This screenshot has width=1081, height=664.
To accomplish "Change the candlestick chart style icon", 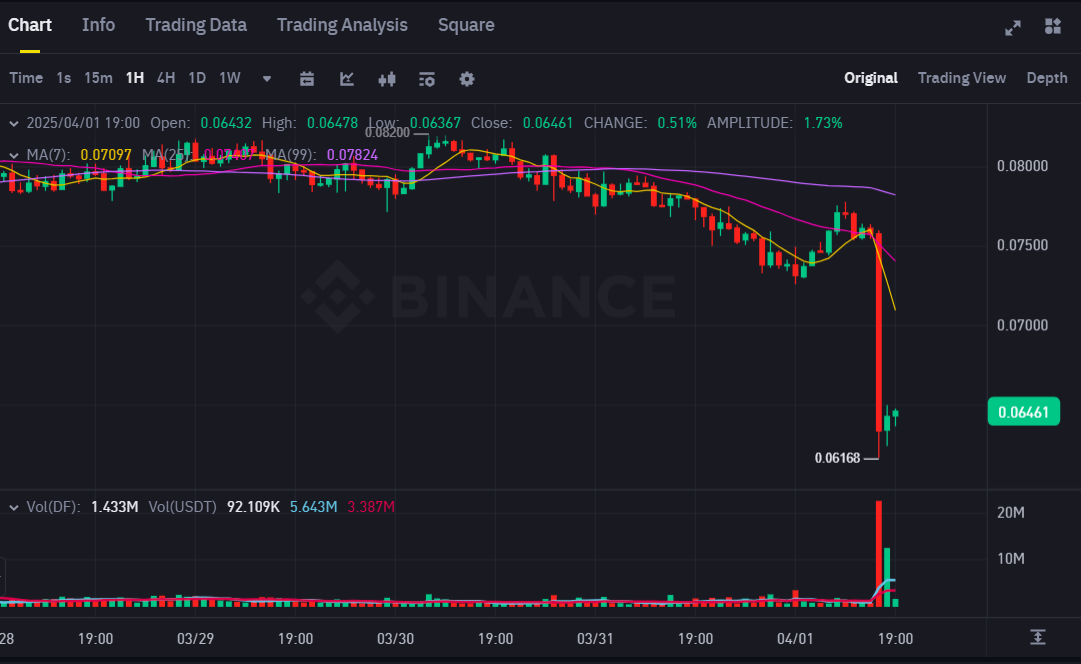I will tap(387, 78).
